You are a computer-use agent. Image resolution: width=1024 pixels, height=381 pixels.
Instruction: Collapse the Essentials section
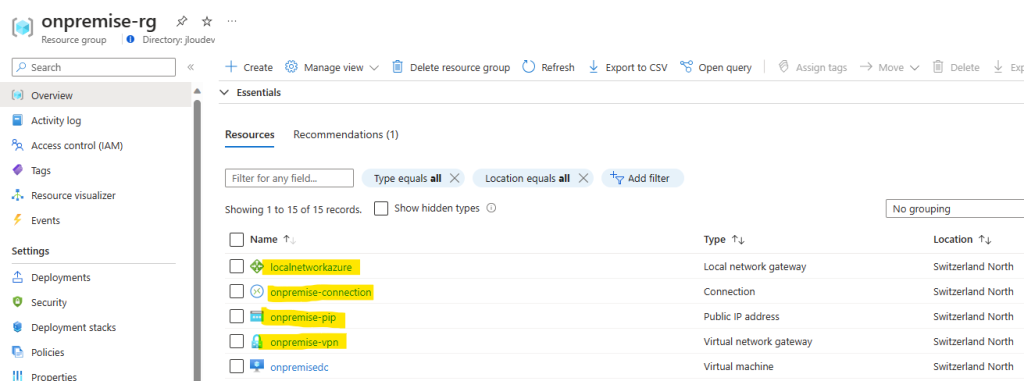coord(225,93)
